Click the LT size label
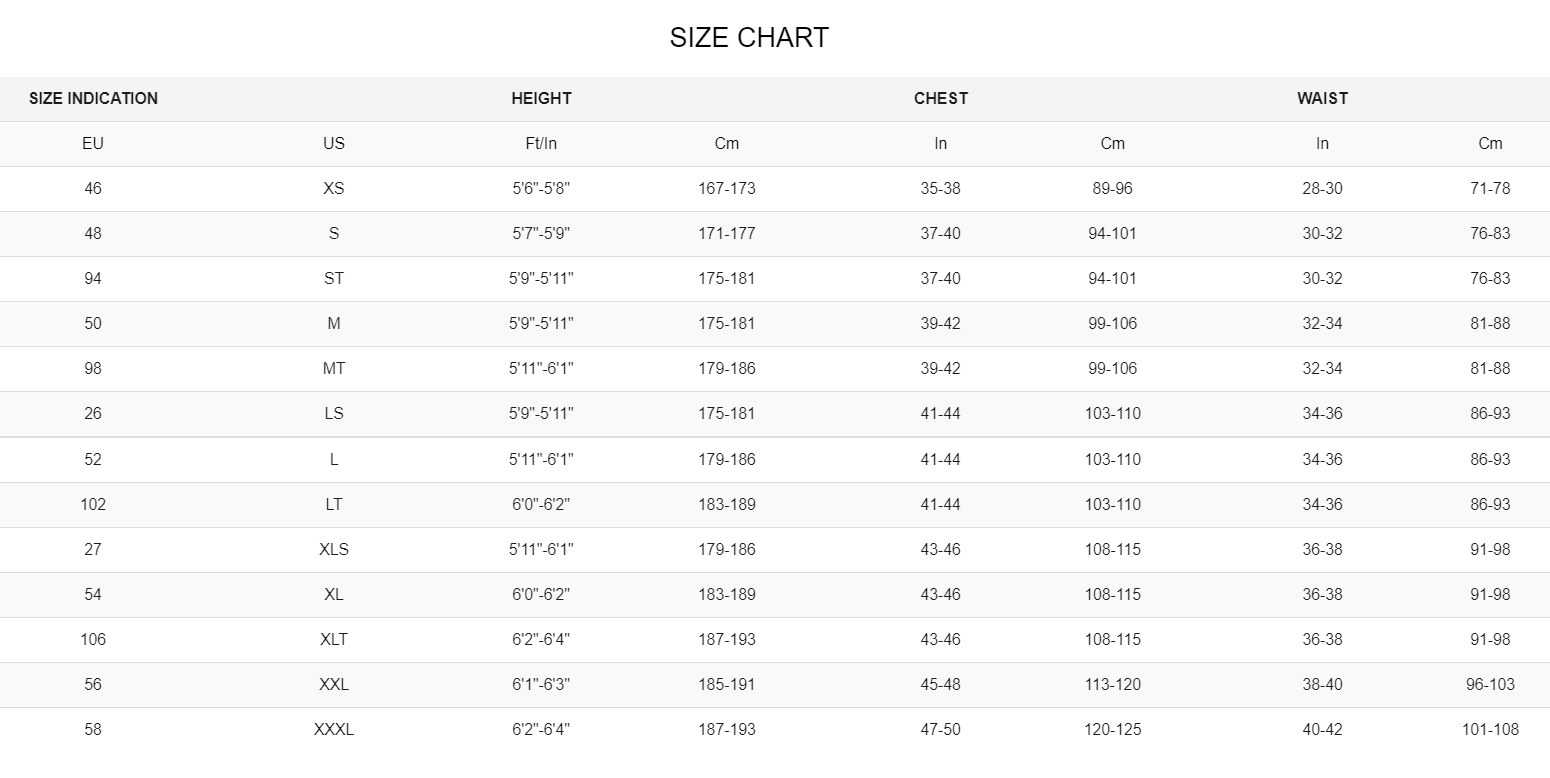The height and width of the screenshot is (778, 1550). click(x=334, y=504)
